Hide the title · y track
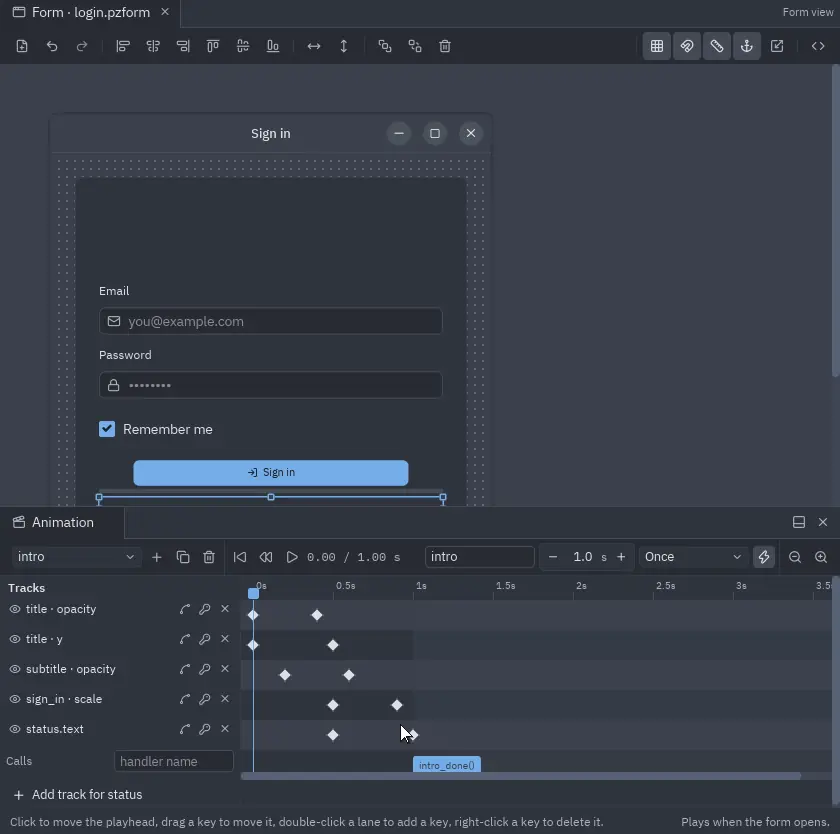Screen dimensions: 840x834 coord(15,639)
